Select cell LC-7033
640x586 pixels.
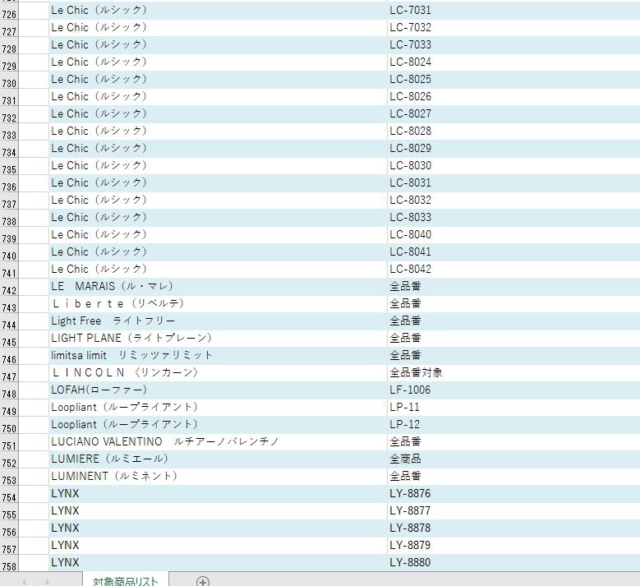click(x=513, y=44)
